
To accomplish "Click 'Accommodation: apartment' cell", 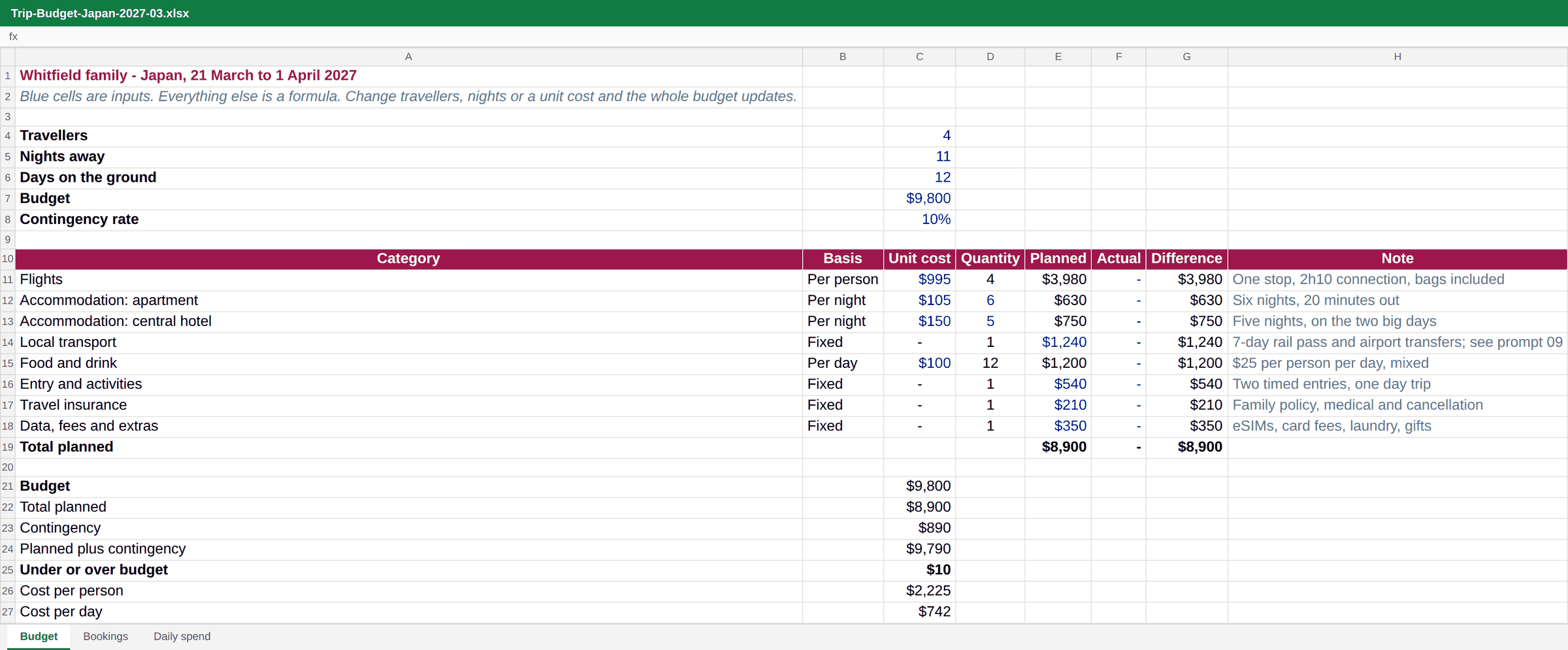I will pyautogui.click(x=408, y=301).
